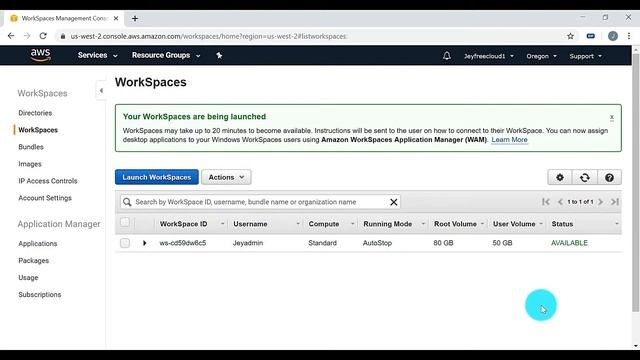
Task: Click the browser extension icon
Action: click(591, 36)
